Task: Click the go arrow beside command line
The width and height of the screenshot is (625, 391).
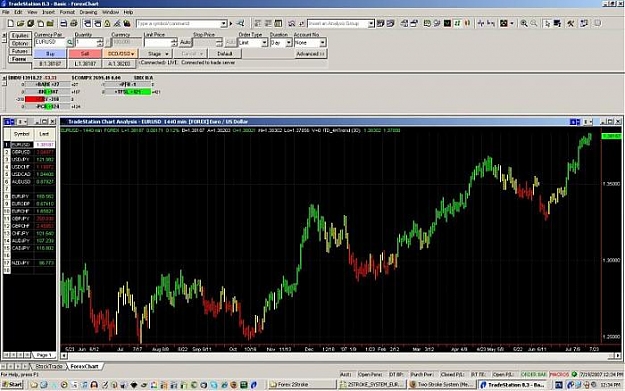Action: (x=231, y=24)
